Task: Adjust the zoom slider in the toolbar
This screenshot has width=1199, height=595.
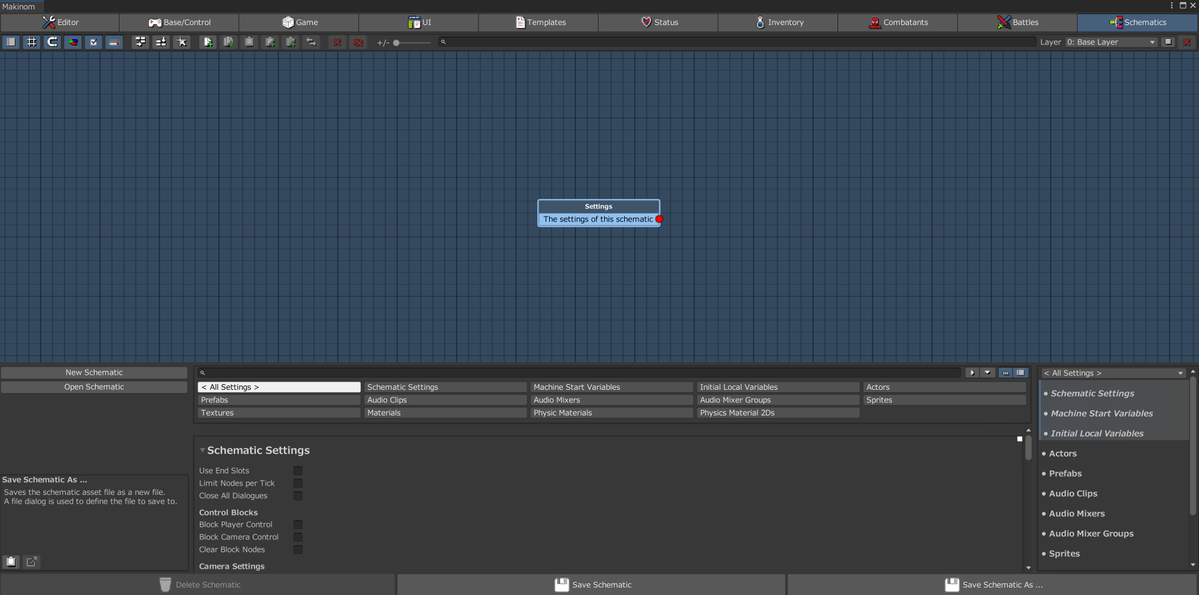Action: point(397,43)
